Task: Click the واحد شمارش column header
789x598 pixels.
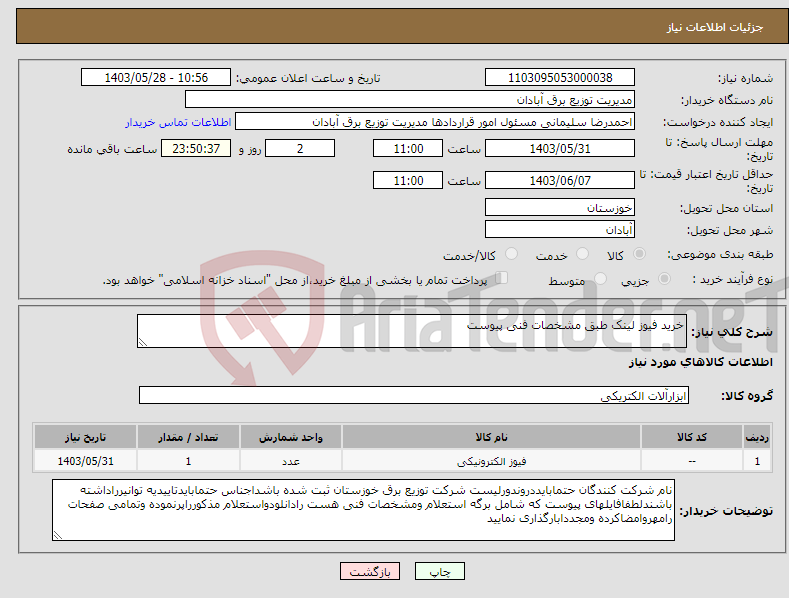Action: [x=291, y=437]
